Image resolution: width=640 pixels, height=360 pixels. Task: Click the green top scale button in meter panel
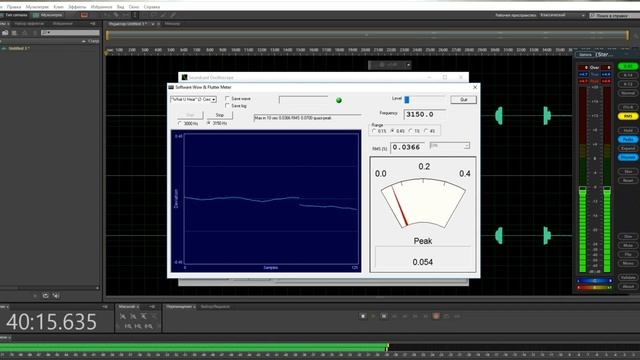[x=628, y=66]
